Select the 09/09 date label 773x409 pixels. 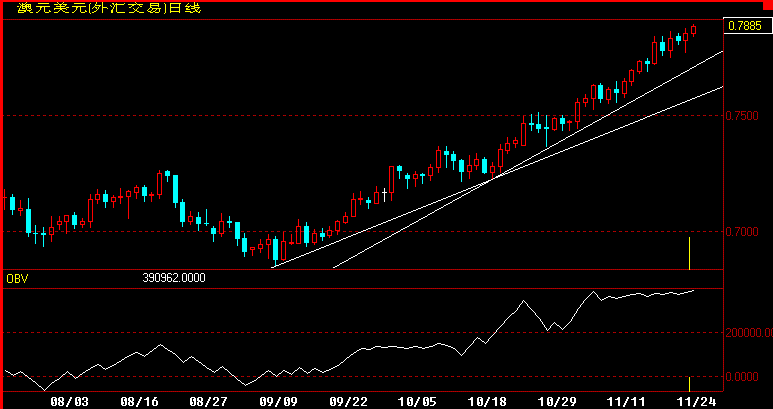[x=279, y=402]
